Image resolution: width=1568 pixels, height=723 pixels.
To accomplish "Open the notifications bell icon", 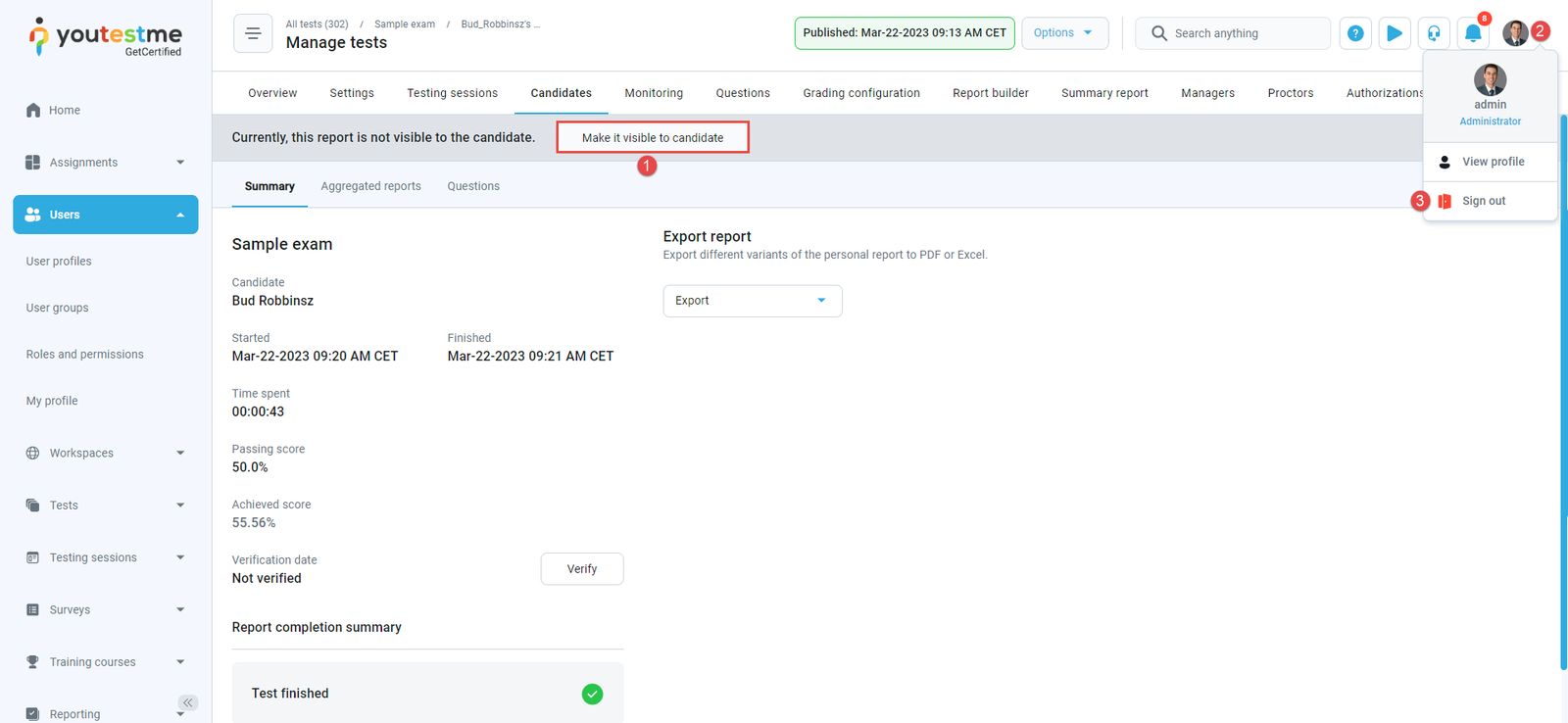I will pyautogui.click(x=1473, y=33).
